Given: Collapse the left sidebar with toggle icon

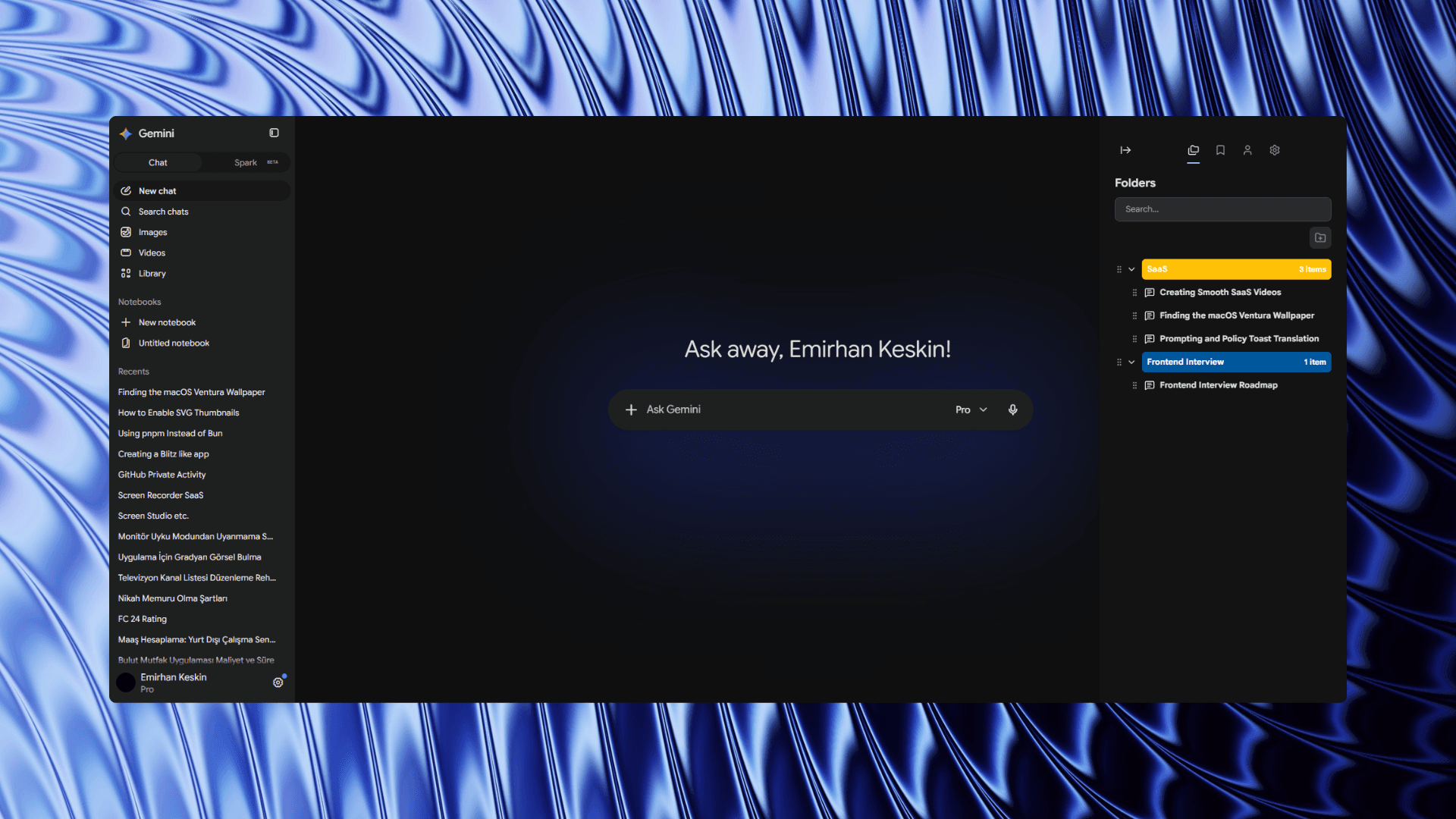Looking at the screenshot, I should (274, 133).
